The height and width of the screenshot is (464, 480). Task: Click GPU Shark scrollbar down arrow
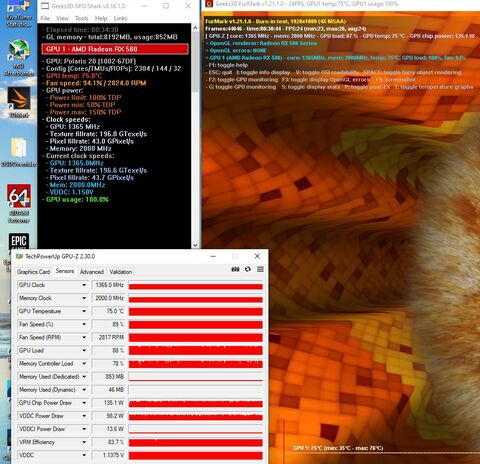(195, 245)
